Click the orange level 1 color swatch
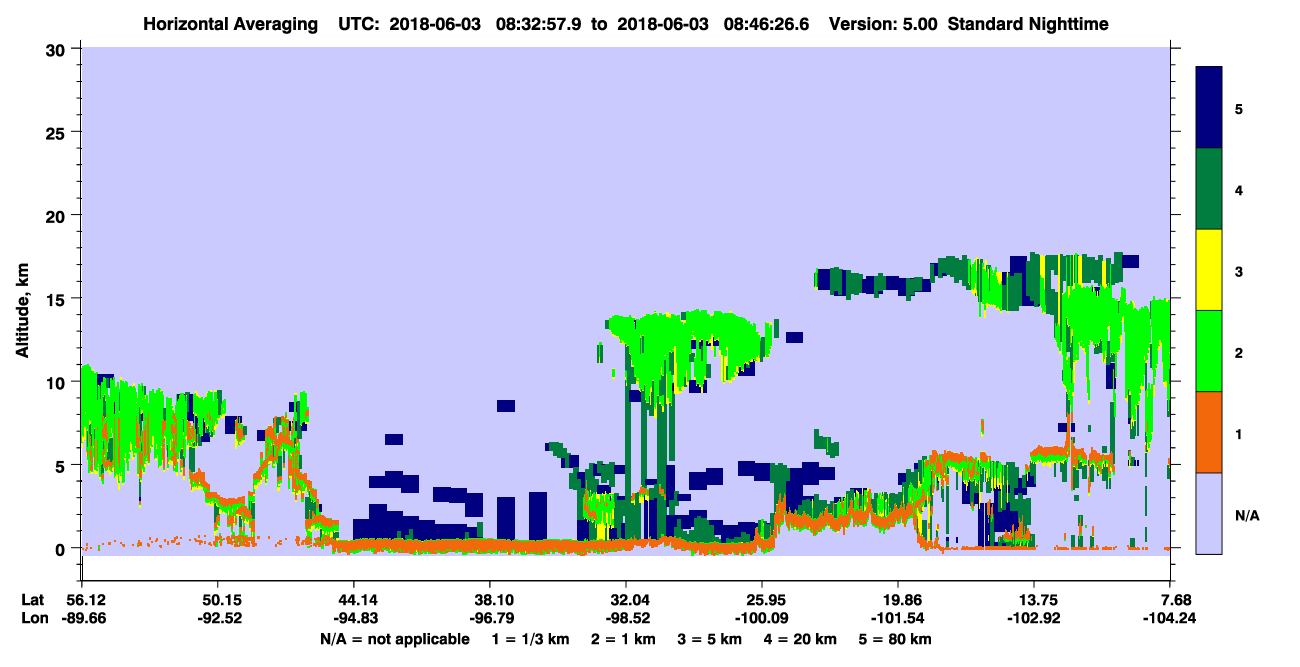This screenshot has height=667, width=1300. point(1209,432)
